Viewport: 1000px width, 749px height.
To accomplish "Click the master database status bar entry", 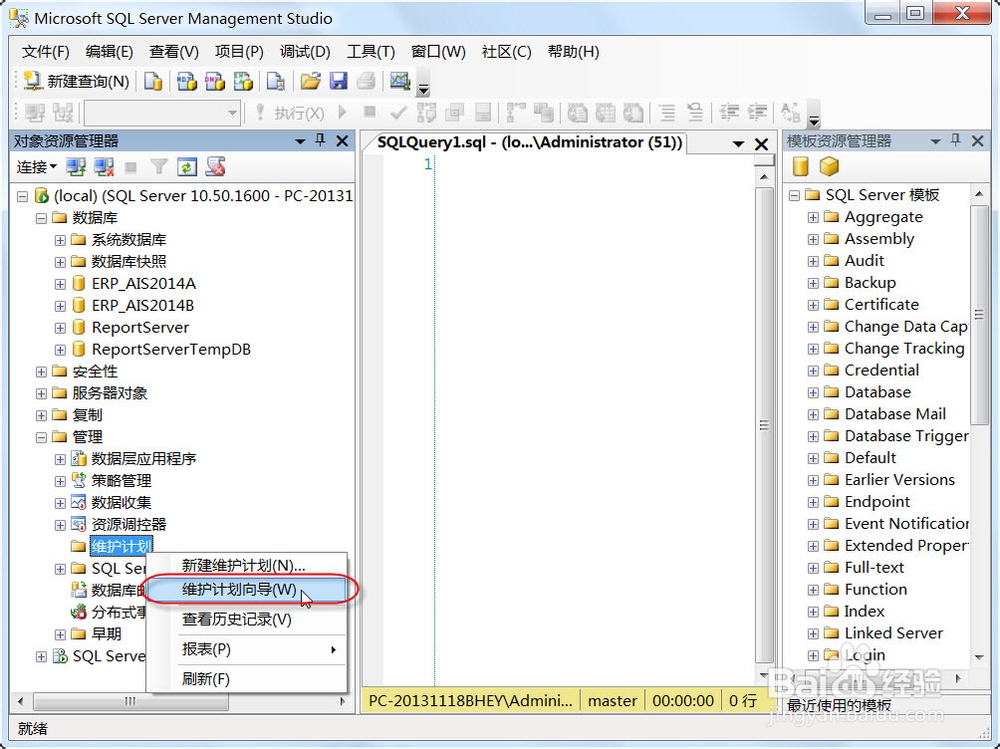I will (612, 701).
